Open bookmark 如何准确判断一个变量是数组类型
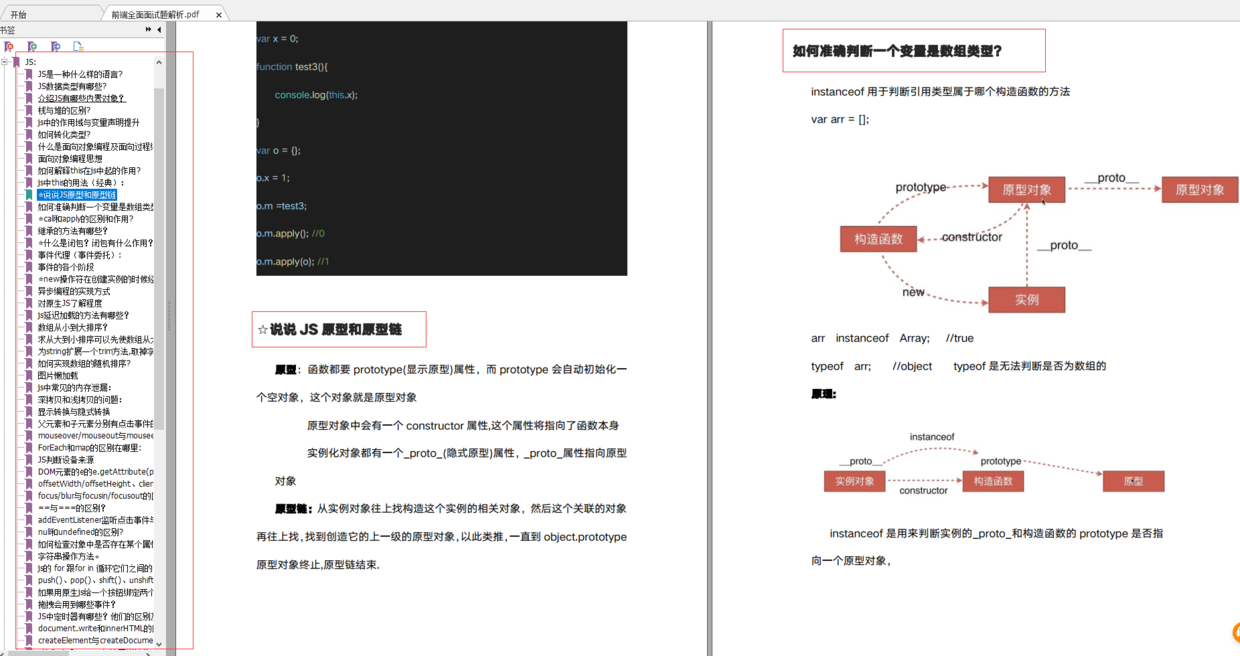Image resolution: width=1240 pixels, height=656 pixels. pos(96,207)
